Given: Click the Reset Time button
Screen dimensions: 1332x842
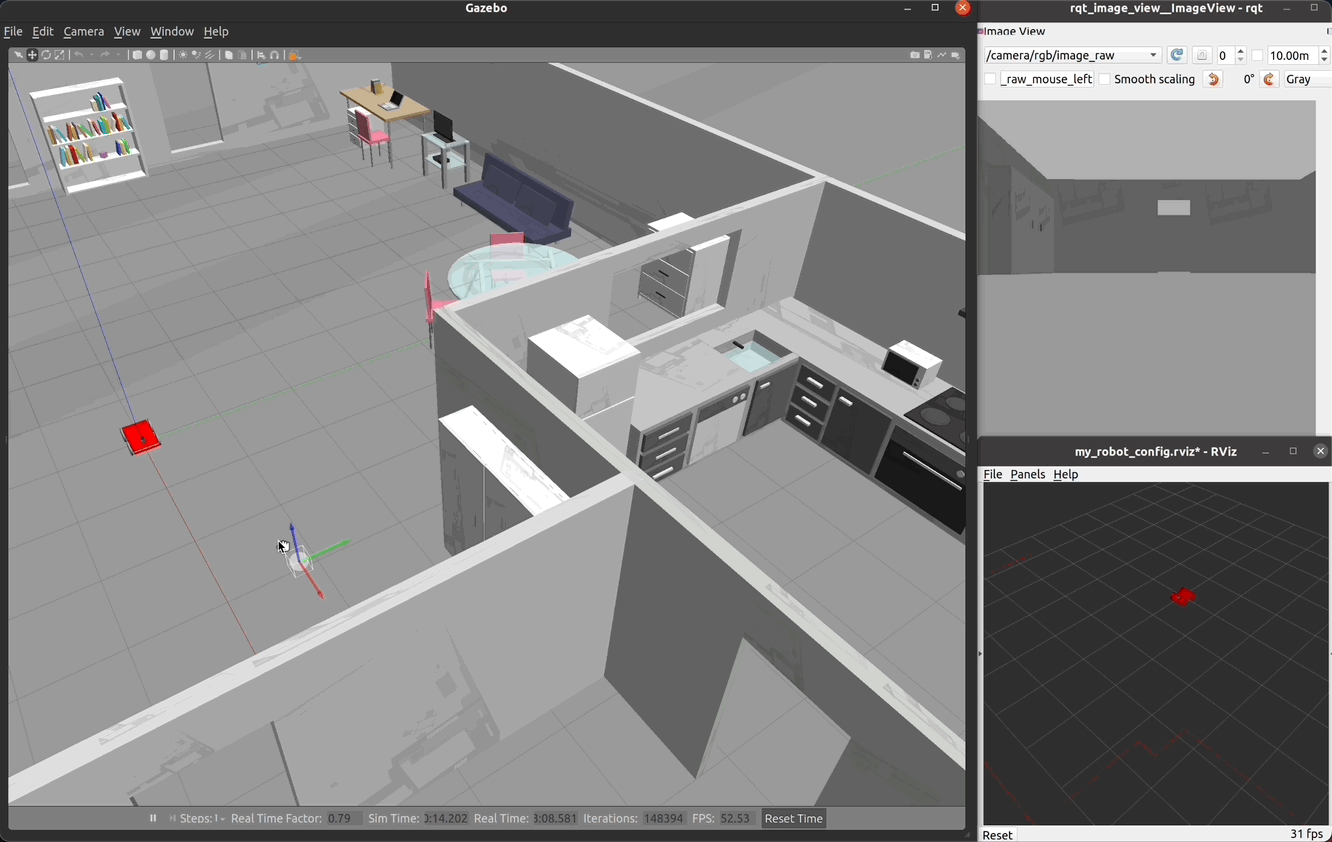Looking at the screenshot, I should [x=794, y=818].
